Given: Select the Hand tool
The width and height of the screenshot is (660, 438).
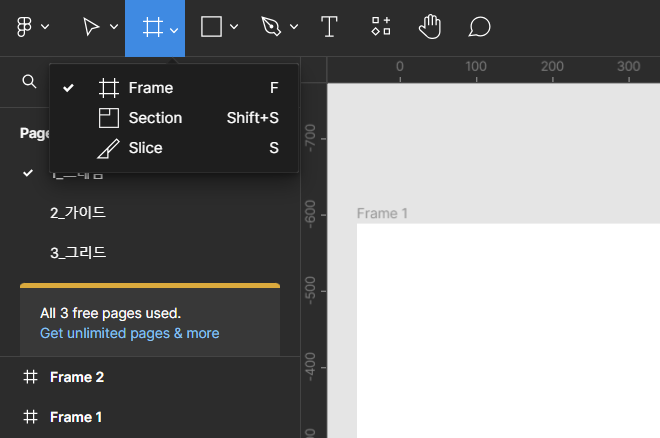Looking at the screenshot, I should tap(430, 27).
